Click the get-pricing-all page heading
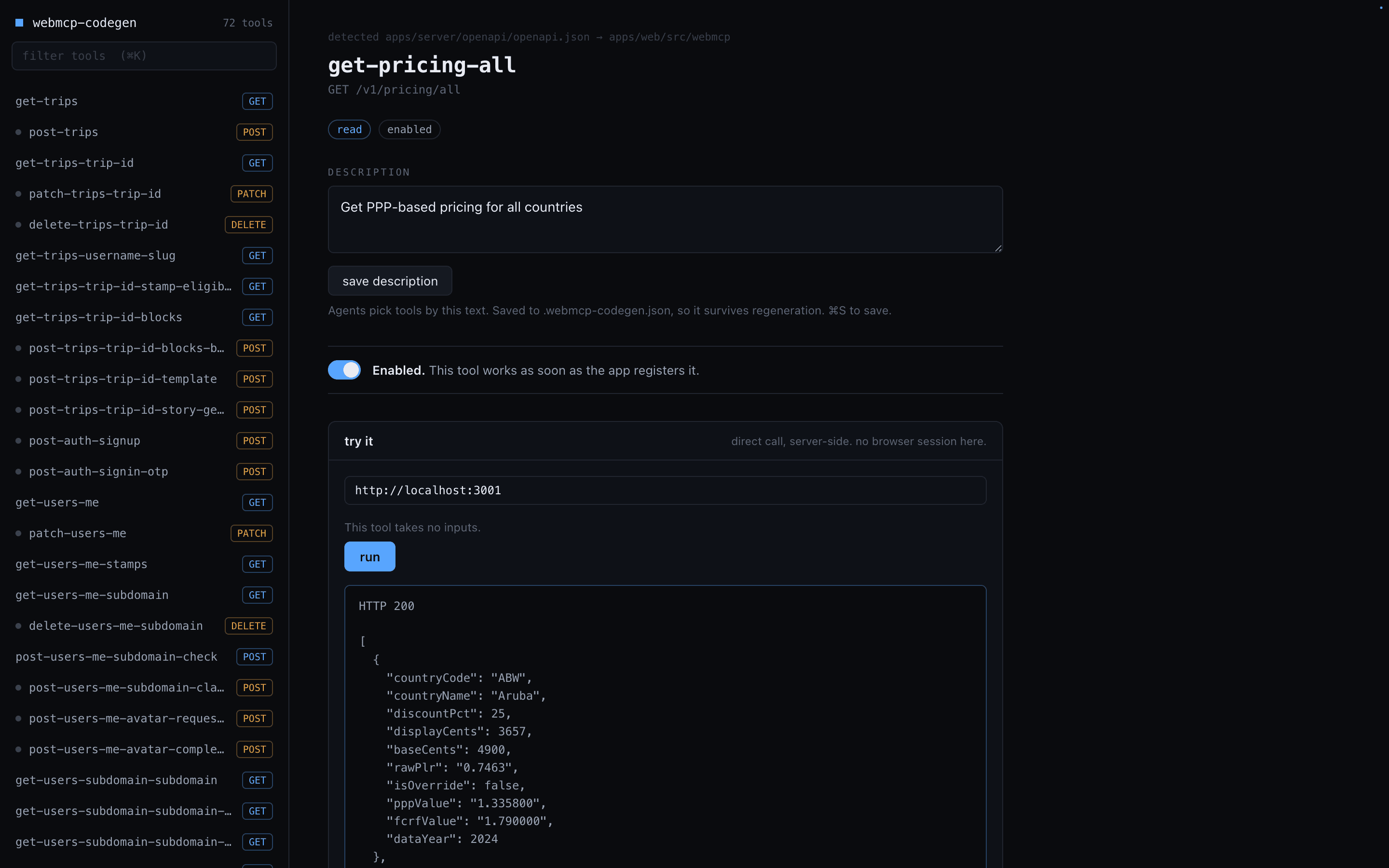This screenshot has width=1389, height=868. tap(422, 65)
